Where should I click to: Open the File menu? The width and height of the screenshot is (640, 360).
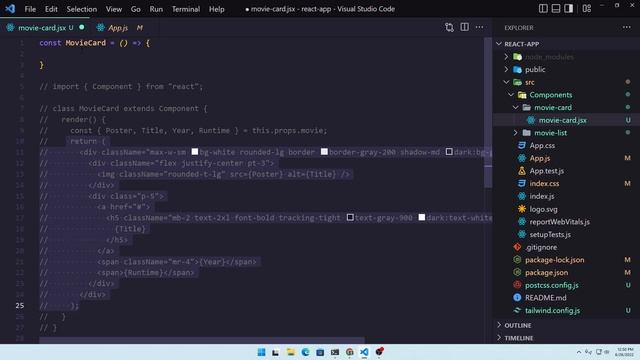click(30, 9)
